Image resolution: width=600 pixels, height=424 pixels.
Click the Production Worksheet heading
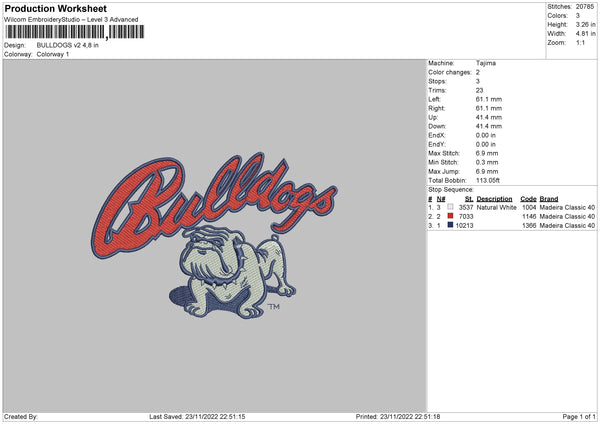point(55,8)
